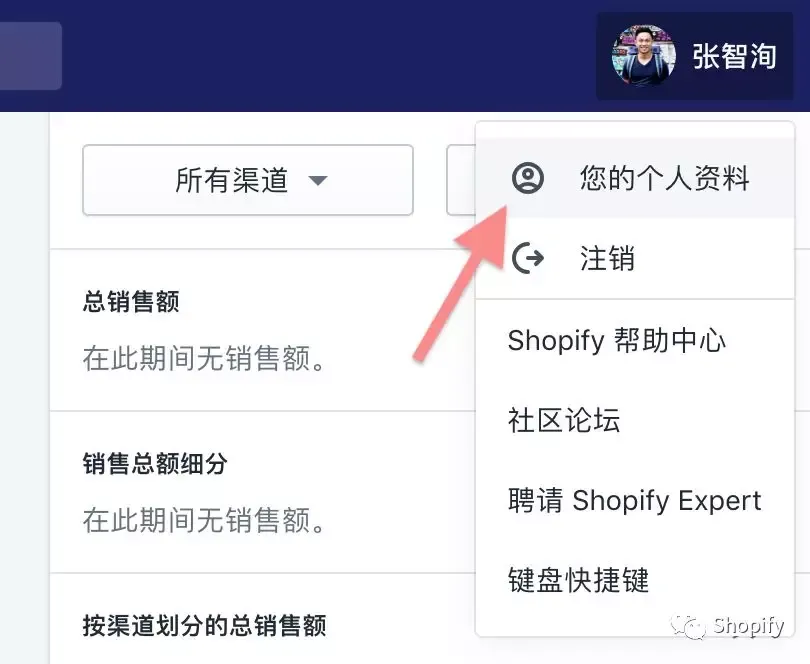
Task: Open the 总销售额 report card
Action: coord(131,302)
